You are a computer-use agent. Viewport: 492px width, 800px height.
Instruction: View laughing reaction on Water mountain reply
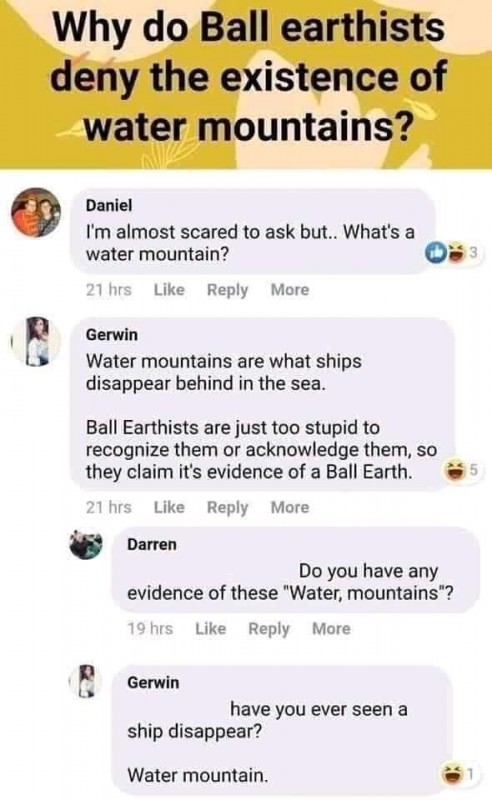[x=461, y=774]
